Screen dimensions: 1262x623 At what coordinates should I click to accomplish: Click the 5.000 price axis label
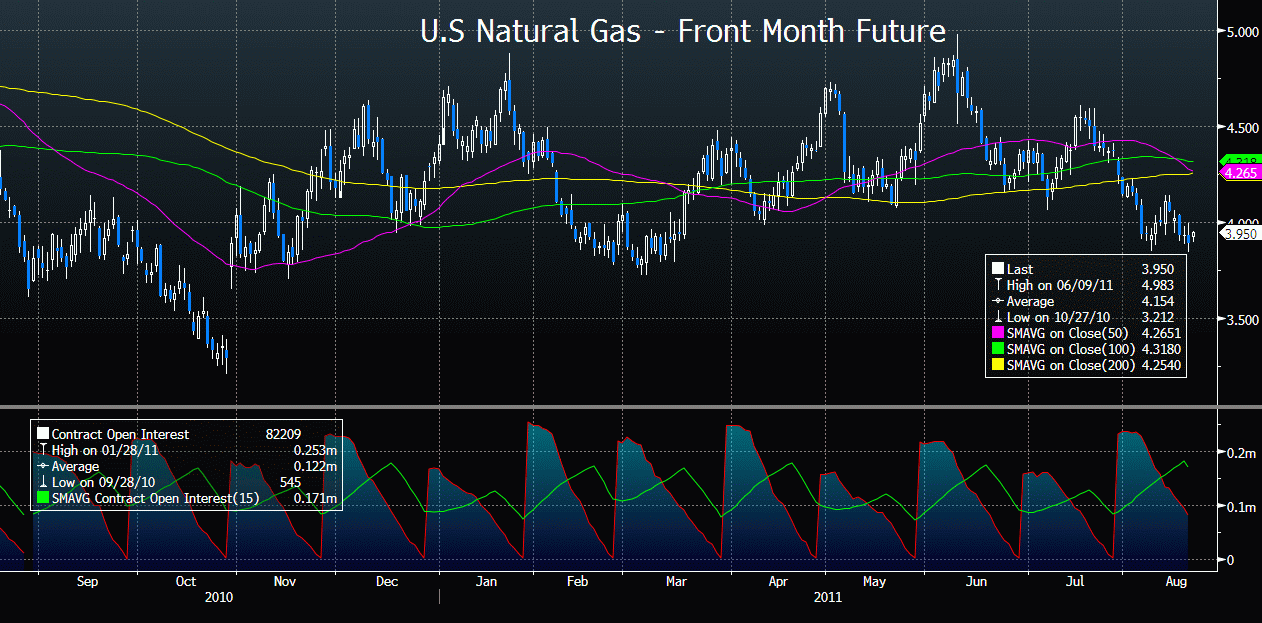pos(1242,32)
